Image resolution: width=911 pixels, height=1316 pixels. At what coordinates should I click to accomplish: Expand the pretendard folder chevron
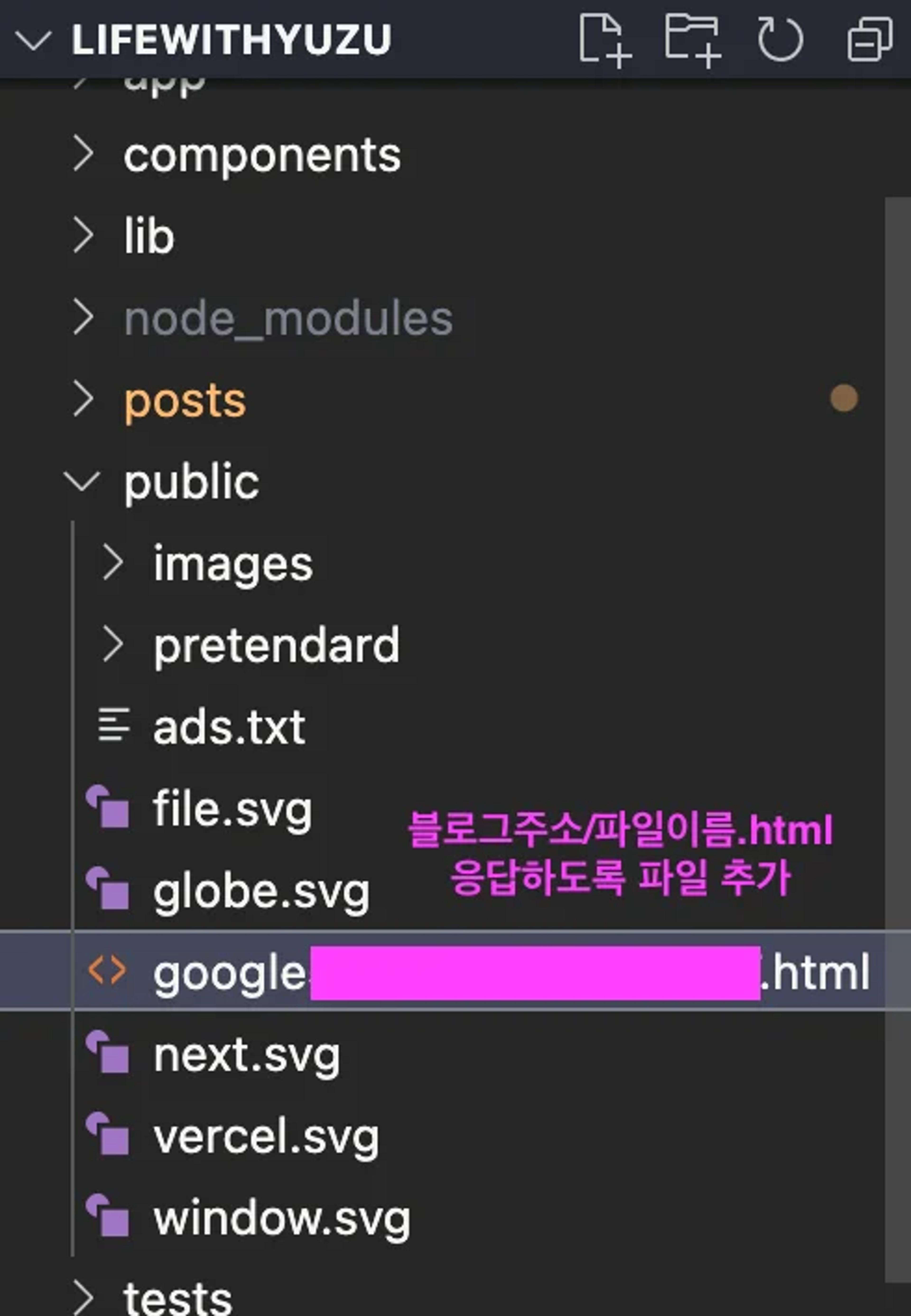(x=112, y=644)
